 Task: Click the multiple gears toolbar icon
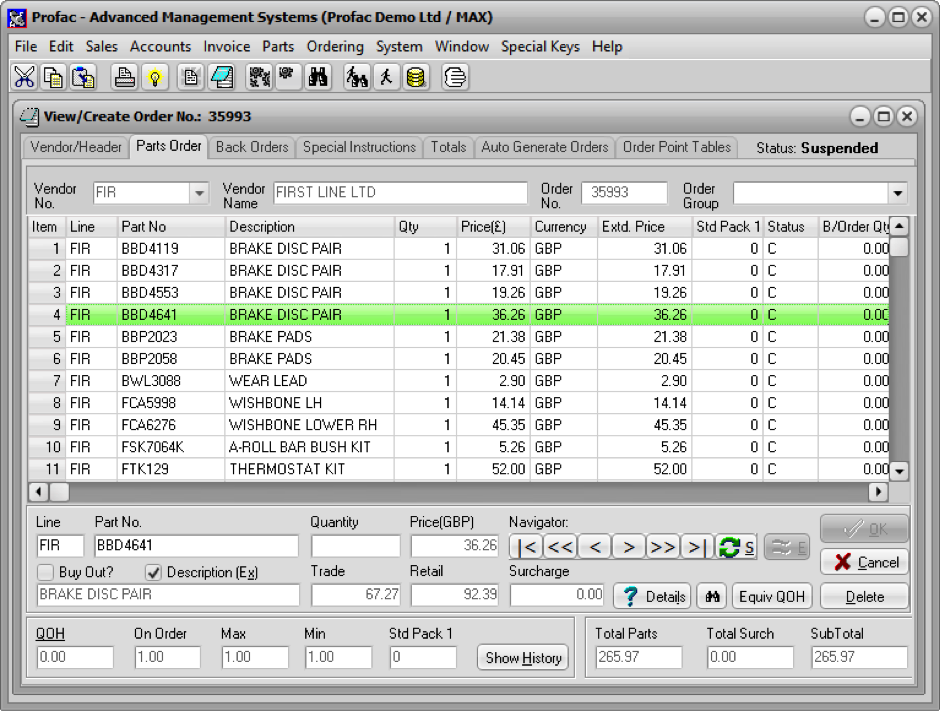click(259, 77)
